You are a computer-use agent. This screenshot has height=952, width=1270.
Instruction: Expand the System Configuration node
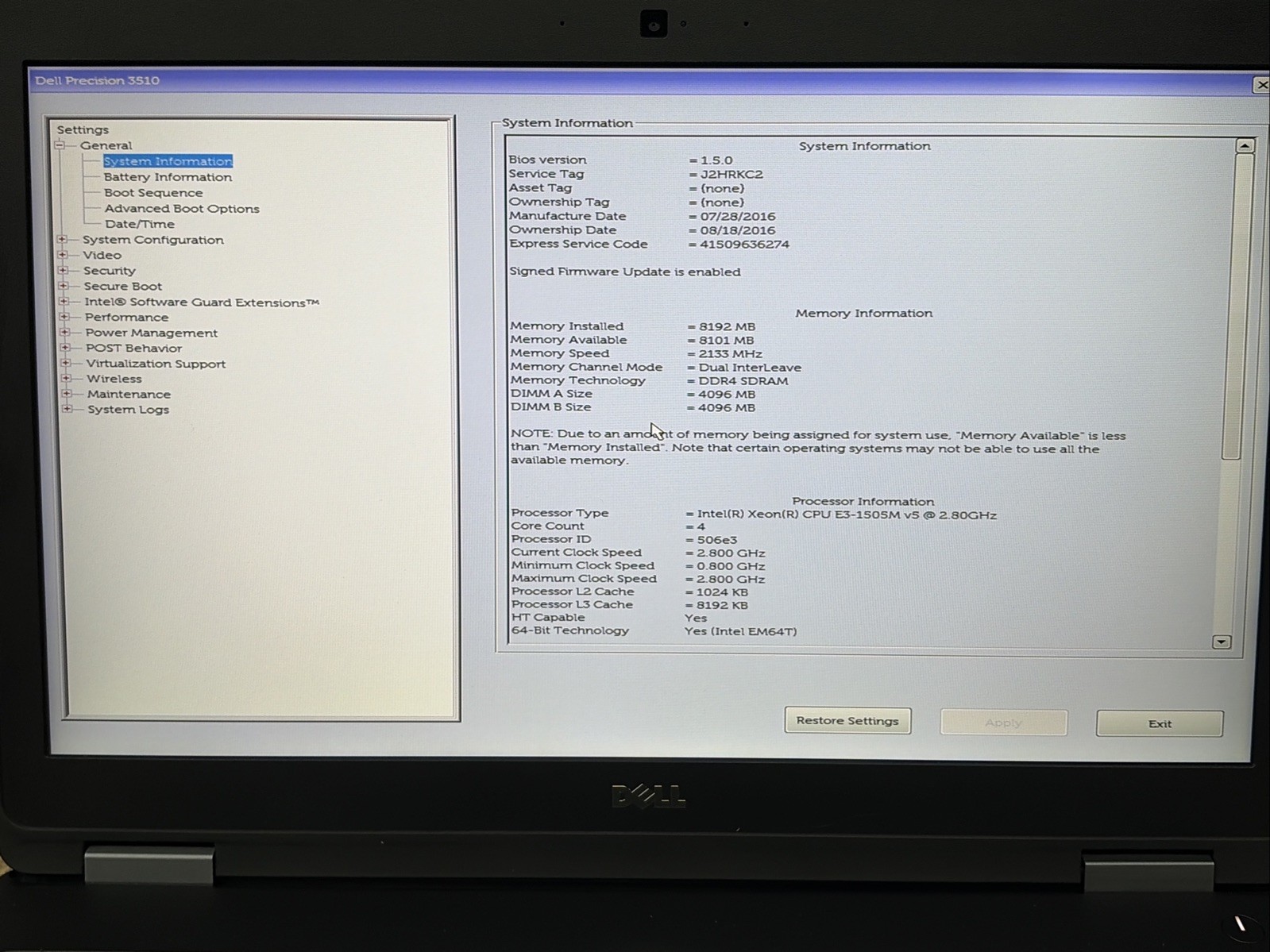[63, 239]
